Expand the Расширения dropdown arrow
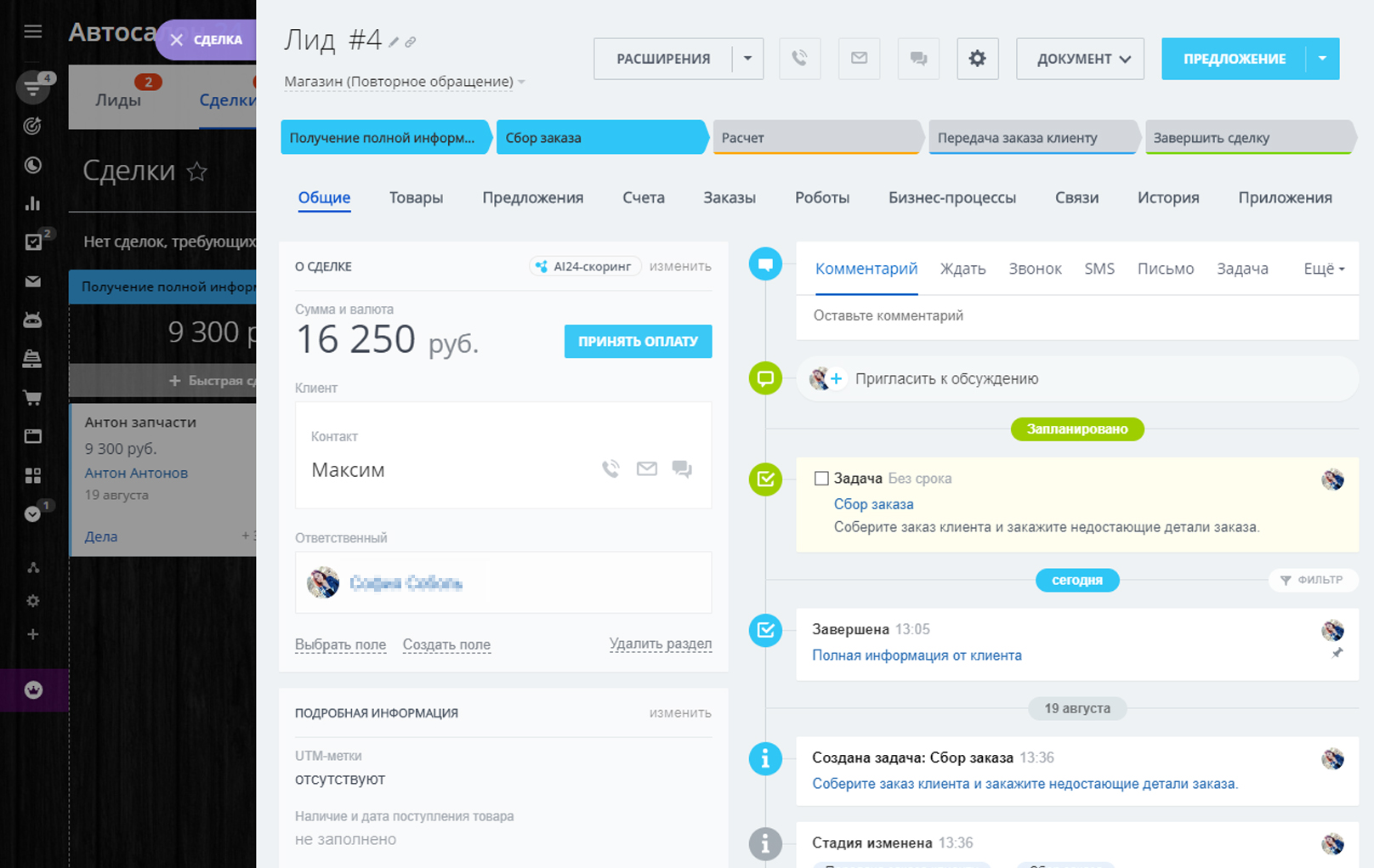The width and height of the screenshot is (1374, 868). point(747,59)
